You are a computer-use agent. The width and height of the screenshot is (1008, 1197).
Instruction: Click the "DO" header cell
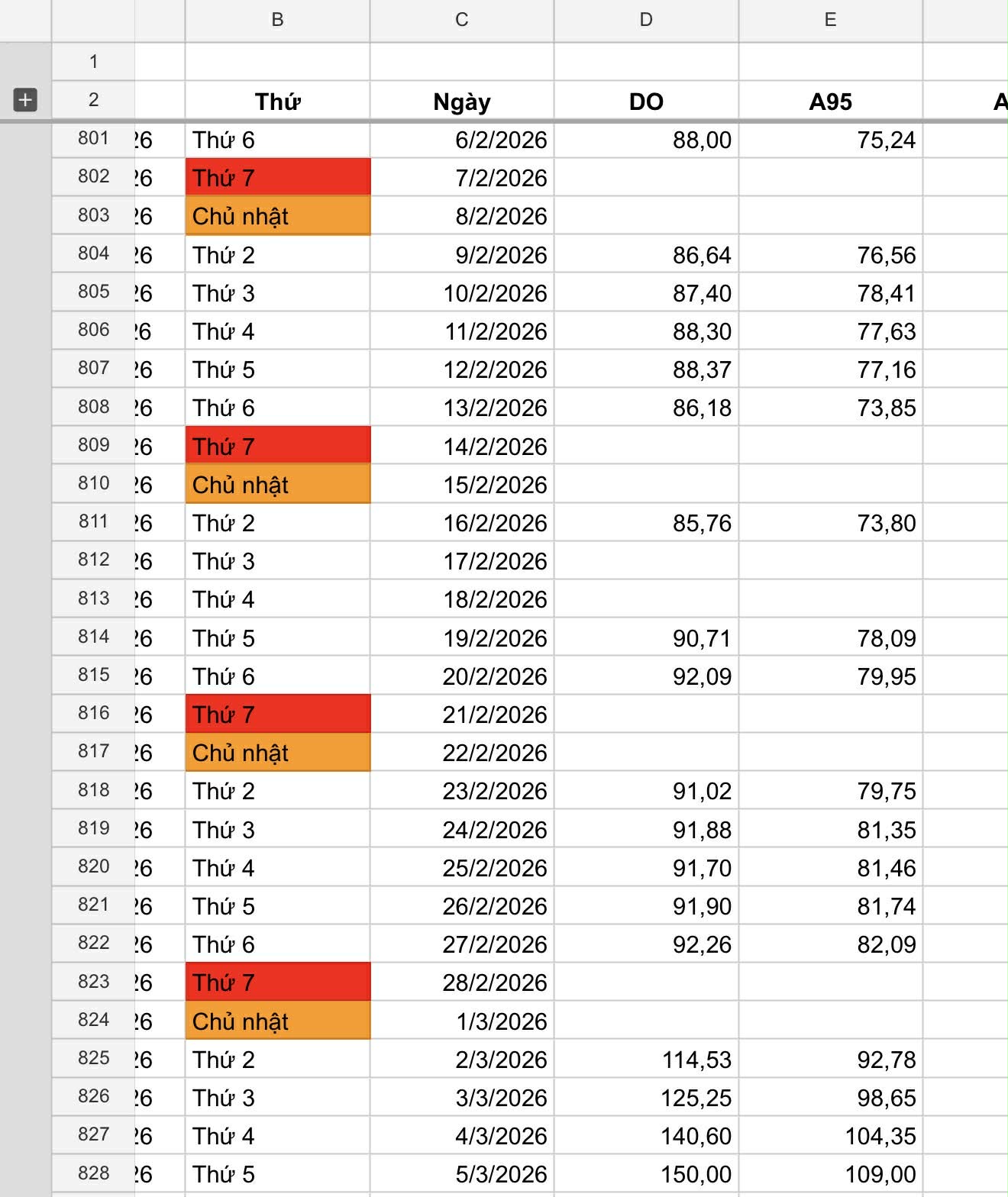pyautogui.click(x=646, y=102)
